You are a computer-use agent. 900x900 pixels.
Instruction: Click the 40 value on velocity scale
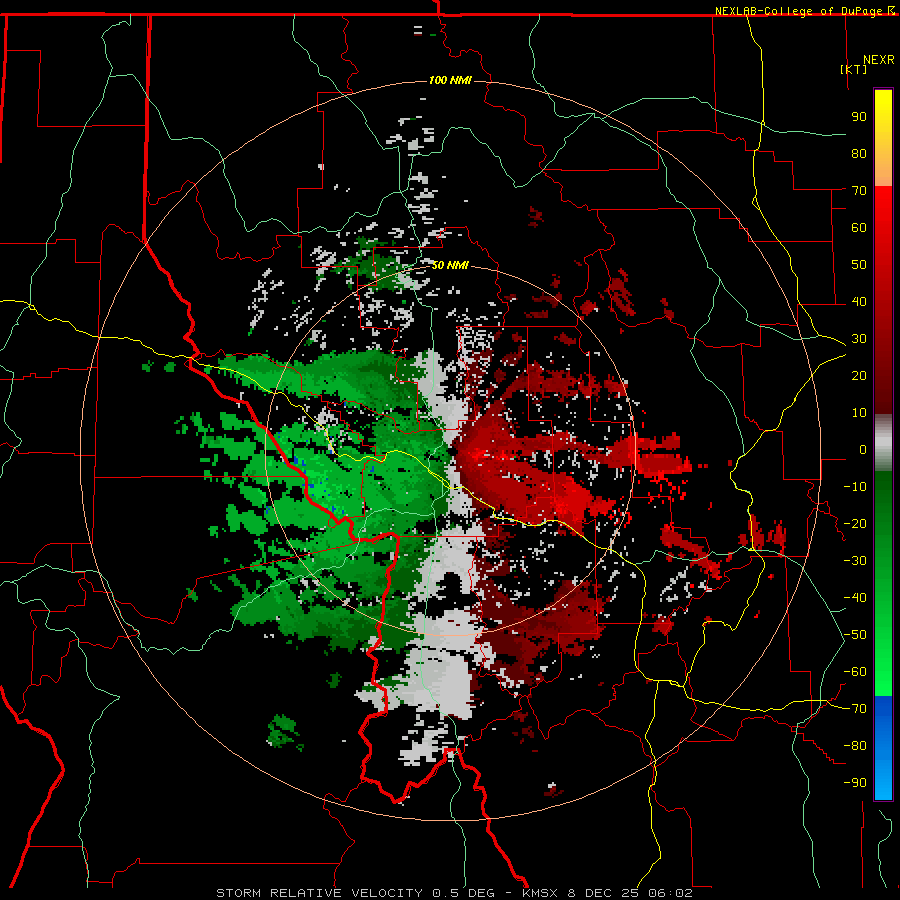(x=859, y=302)
